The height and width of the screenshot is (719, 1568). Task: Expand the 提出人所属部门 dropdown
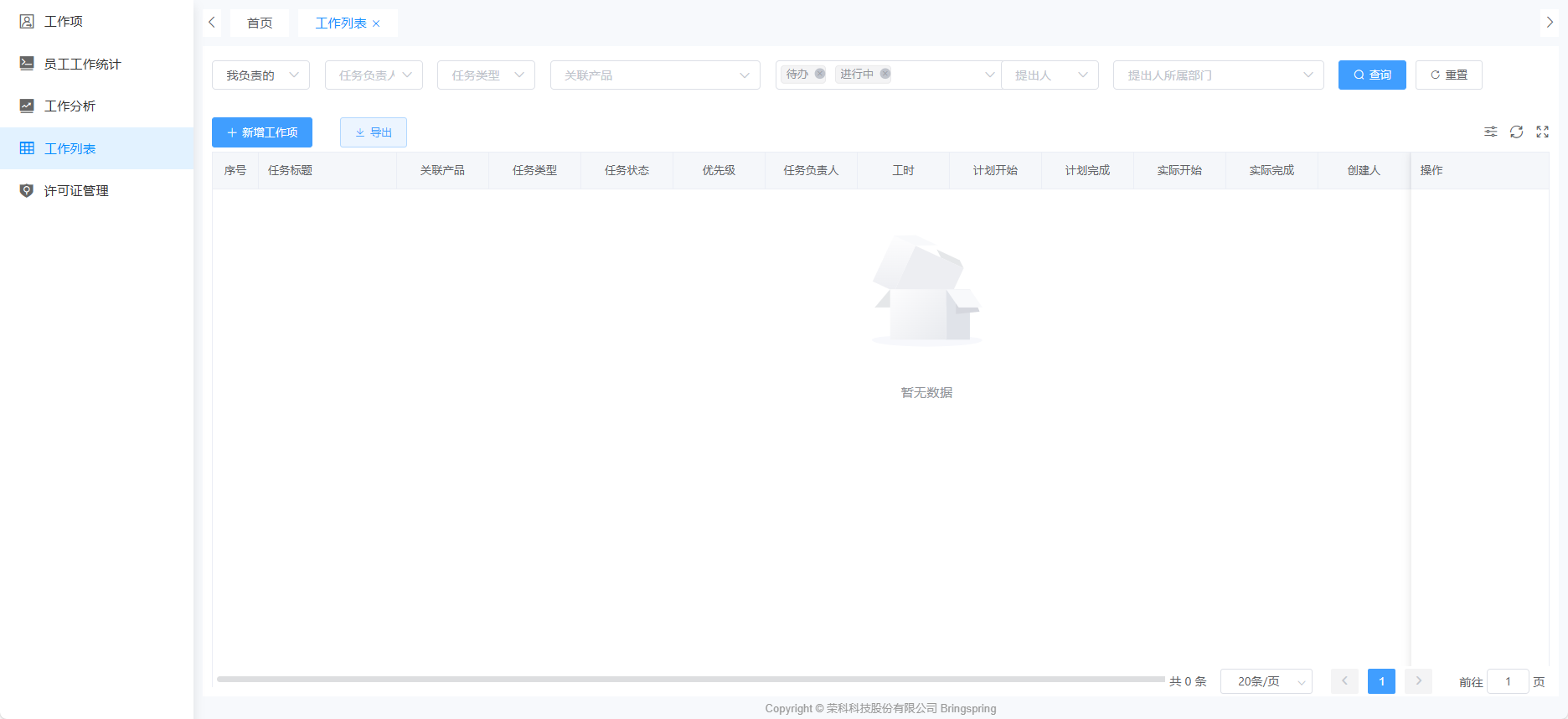(1218, 75)
